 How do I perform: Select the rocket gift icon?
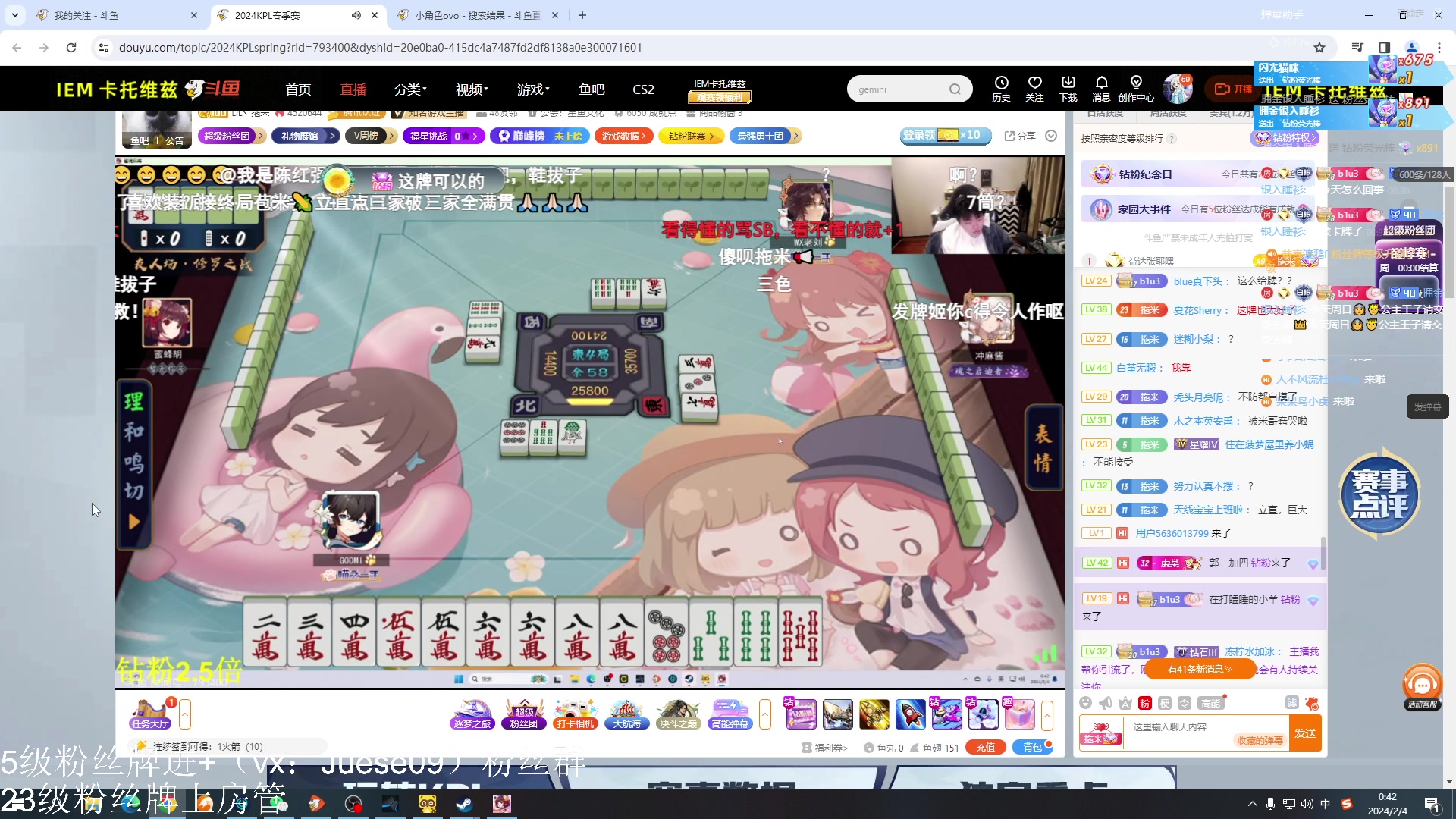point(910,714)
